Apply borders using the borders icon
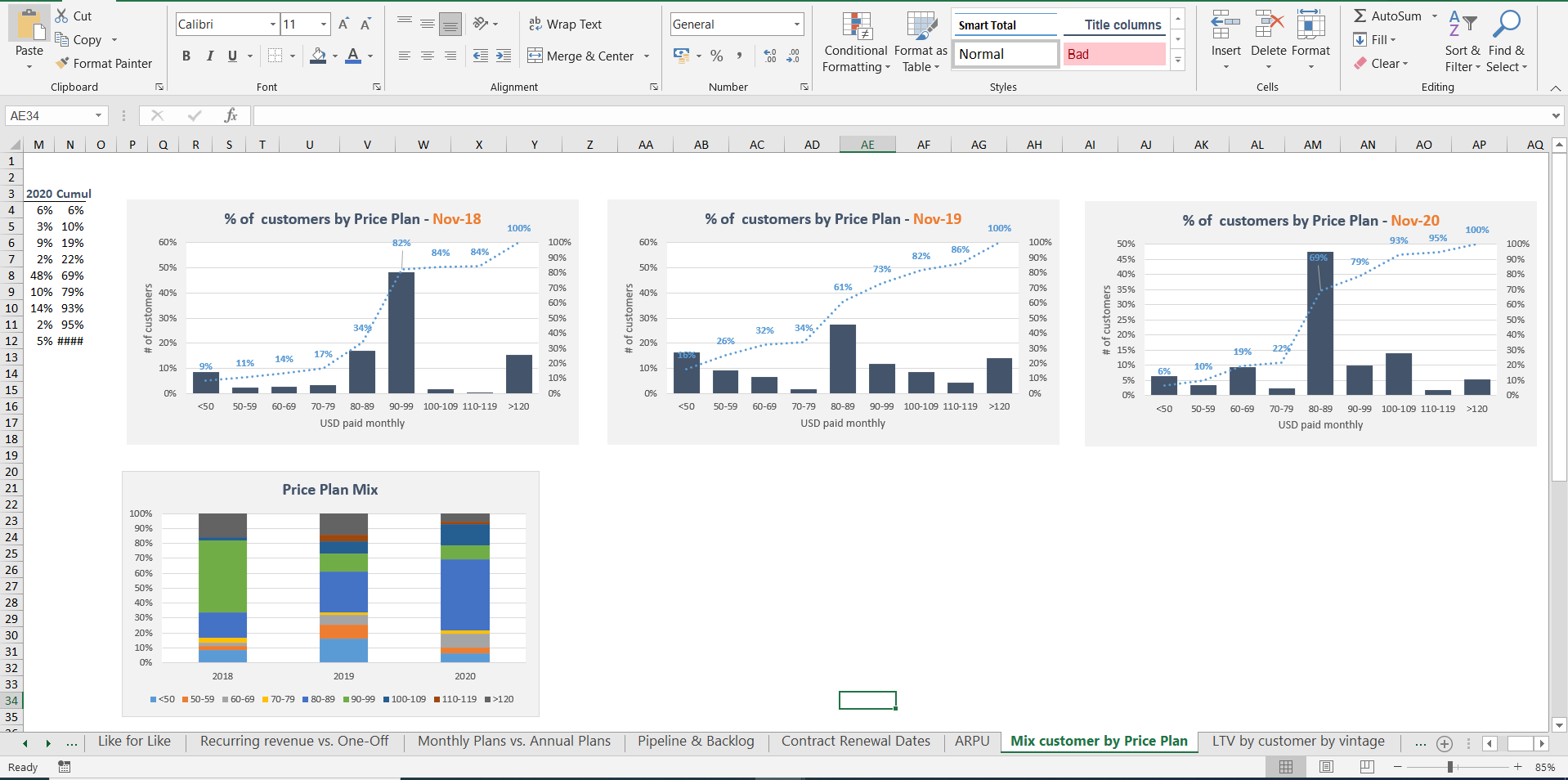This screenshot has height=780, width=1568. [x=275, y=56]
